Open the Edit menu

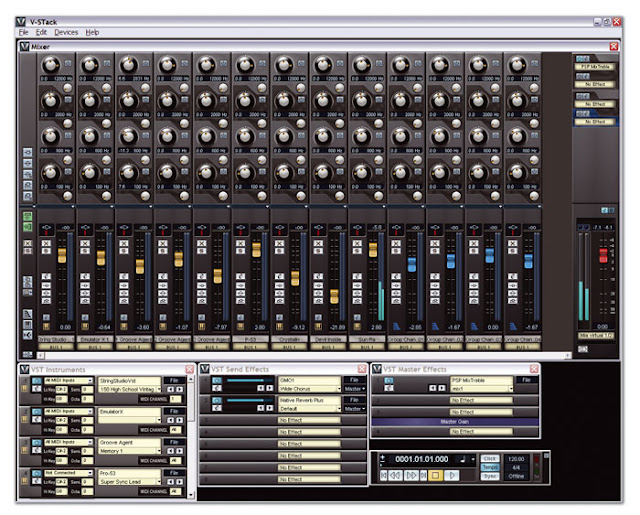pos(41,32)
